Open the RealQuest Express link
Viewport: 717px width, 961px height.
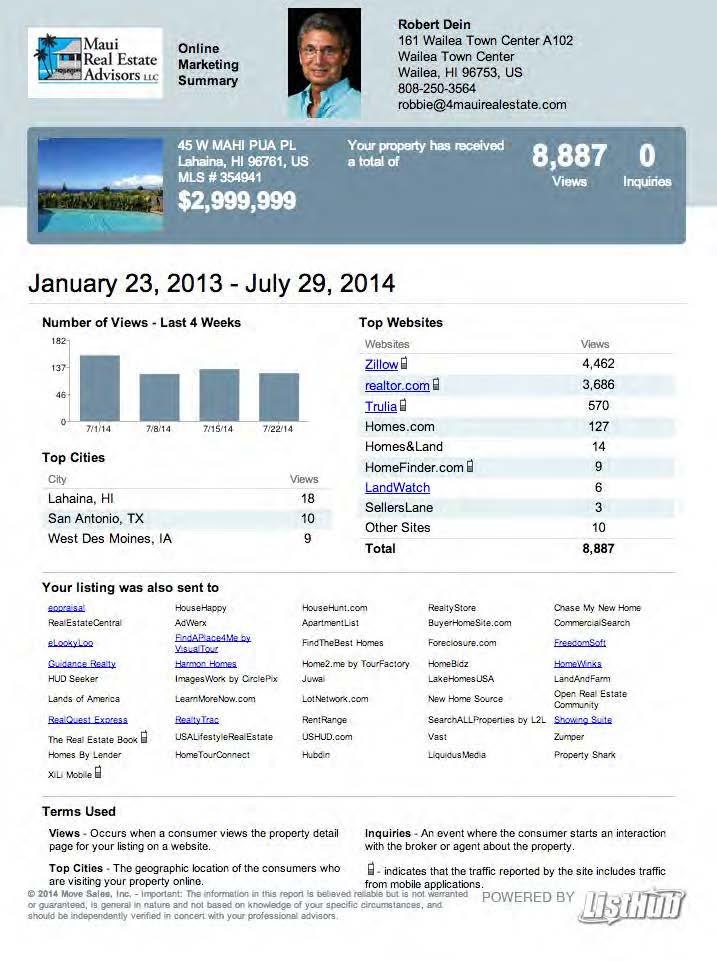pos(88,720)
